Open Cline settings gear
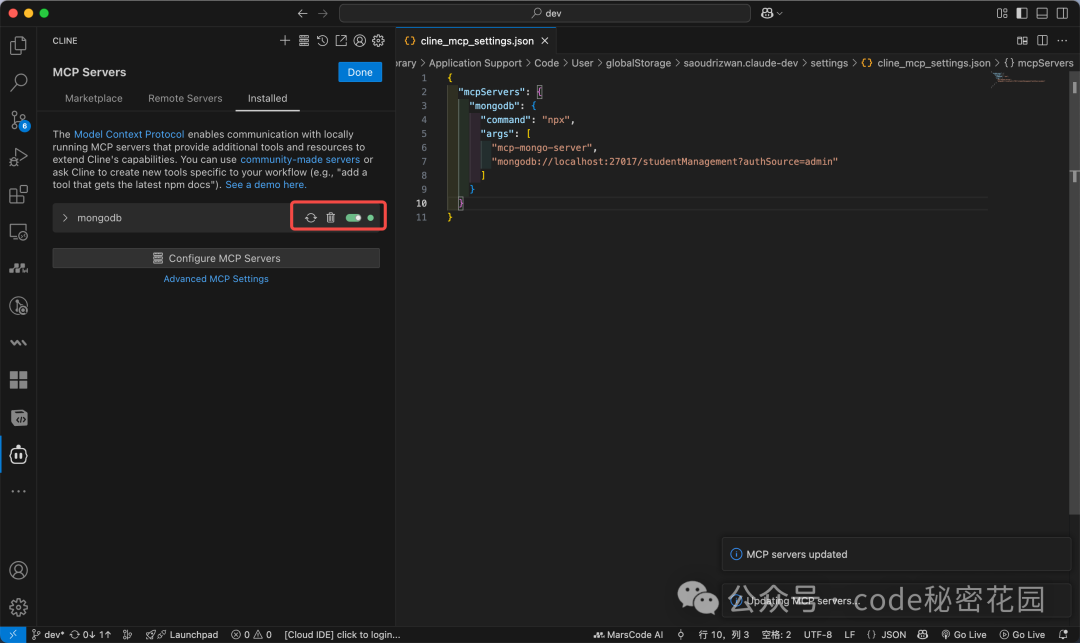Image resolution: width=1080 pixels, height=643 pixels. point(378,40)
